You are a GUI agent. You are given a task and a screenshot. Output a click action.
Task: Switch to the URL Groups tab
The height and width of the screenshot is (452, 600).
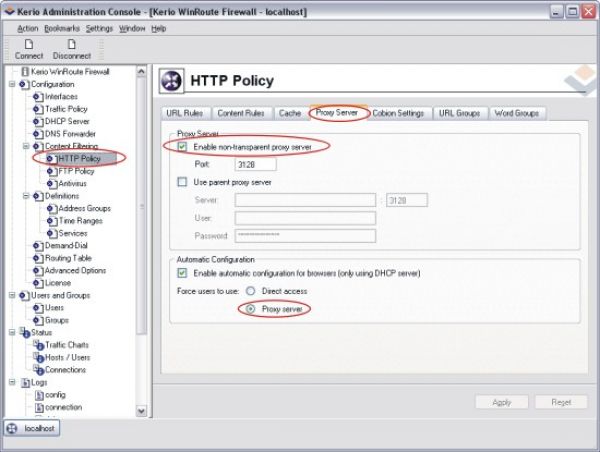coord(460,113)
